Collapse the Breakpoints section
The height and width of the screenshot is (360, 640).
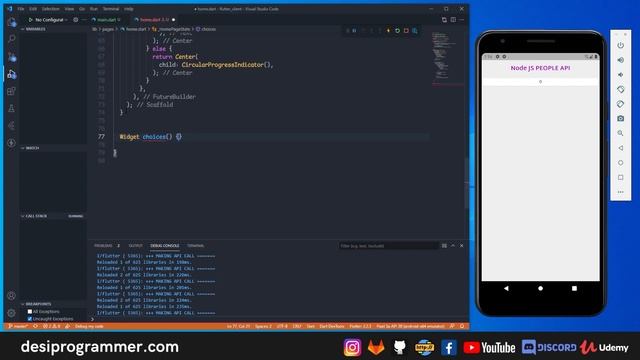point(37,304)
